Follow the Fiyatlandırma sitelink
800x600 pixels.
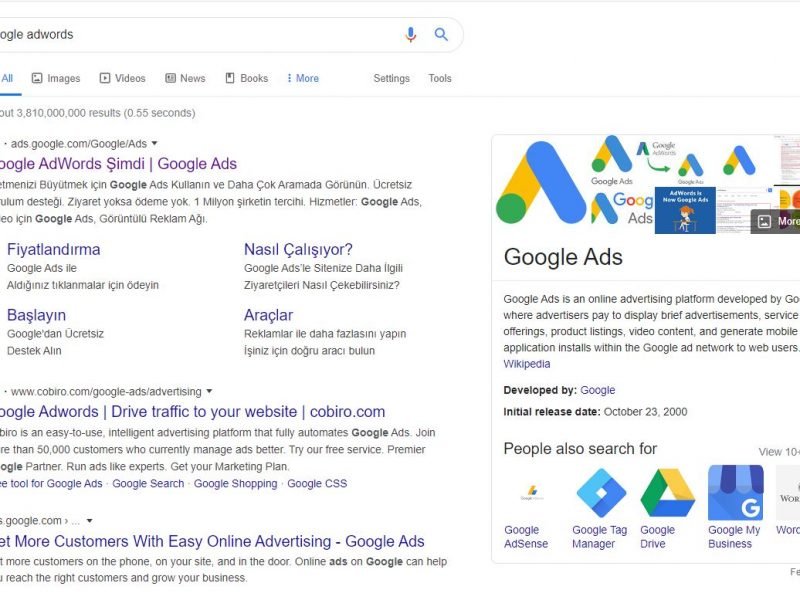[x=54, y=249]
